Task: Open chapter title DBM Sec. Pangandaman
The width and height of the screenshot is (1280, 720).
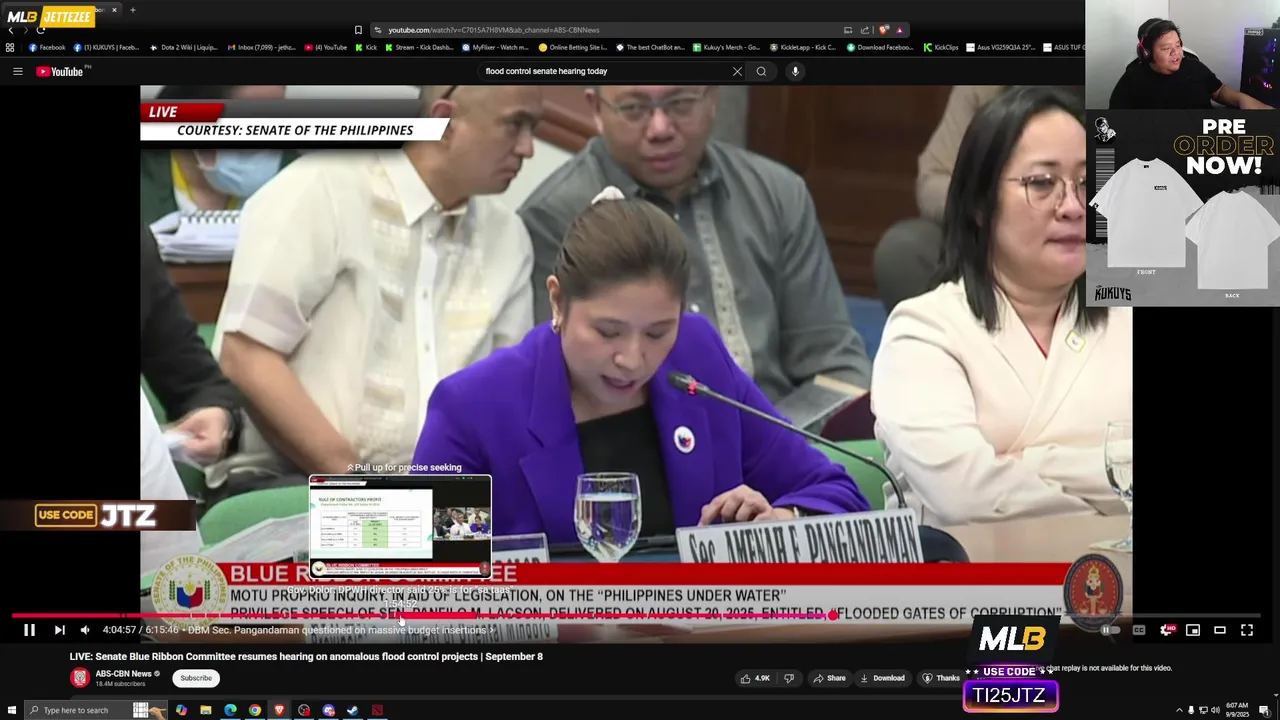Action: tap(343, 630)
